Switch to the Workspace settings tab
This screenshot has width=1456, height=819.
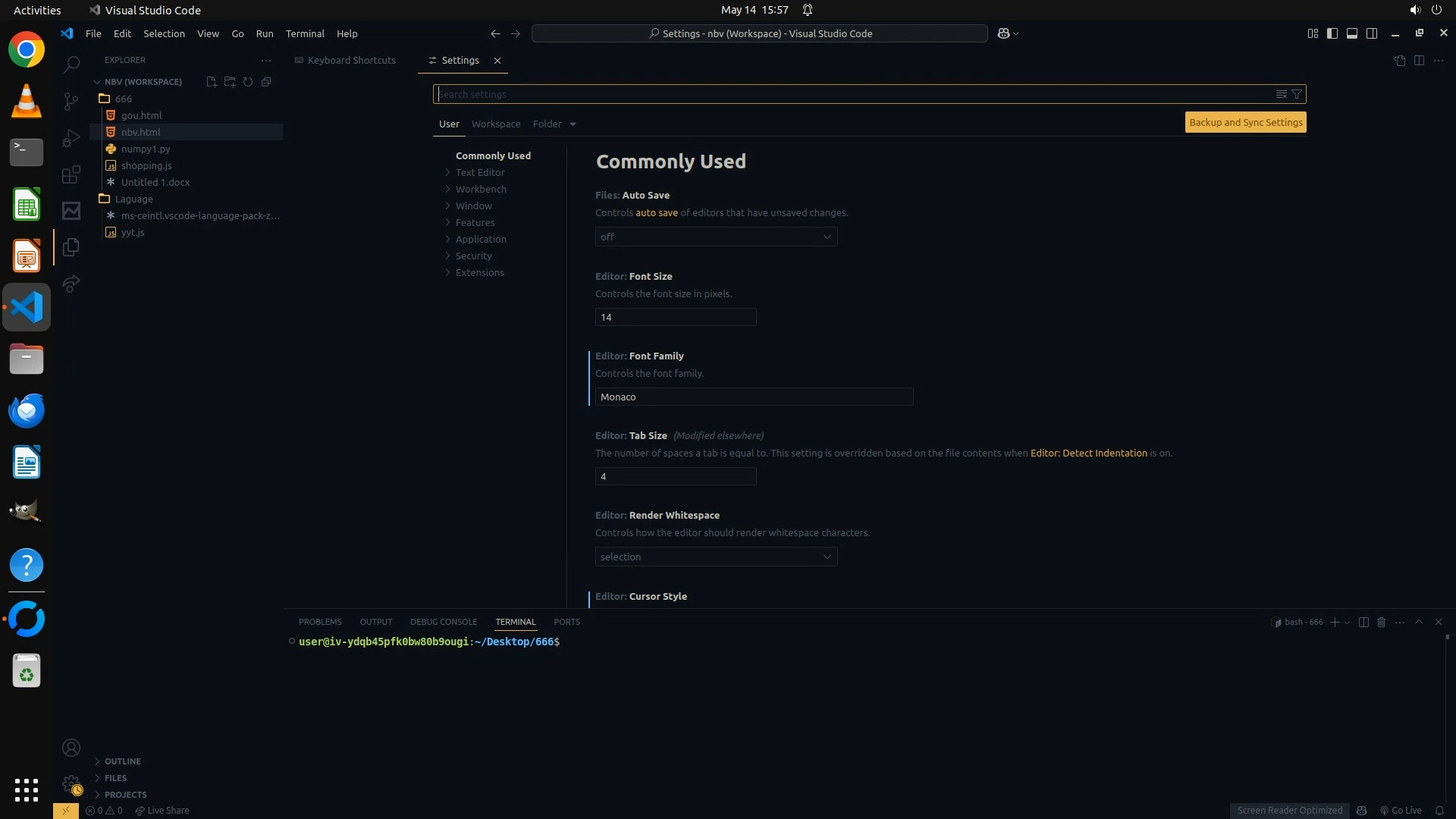coord(496,124)
